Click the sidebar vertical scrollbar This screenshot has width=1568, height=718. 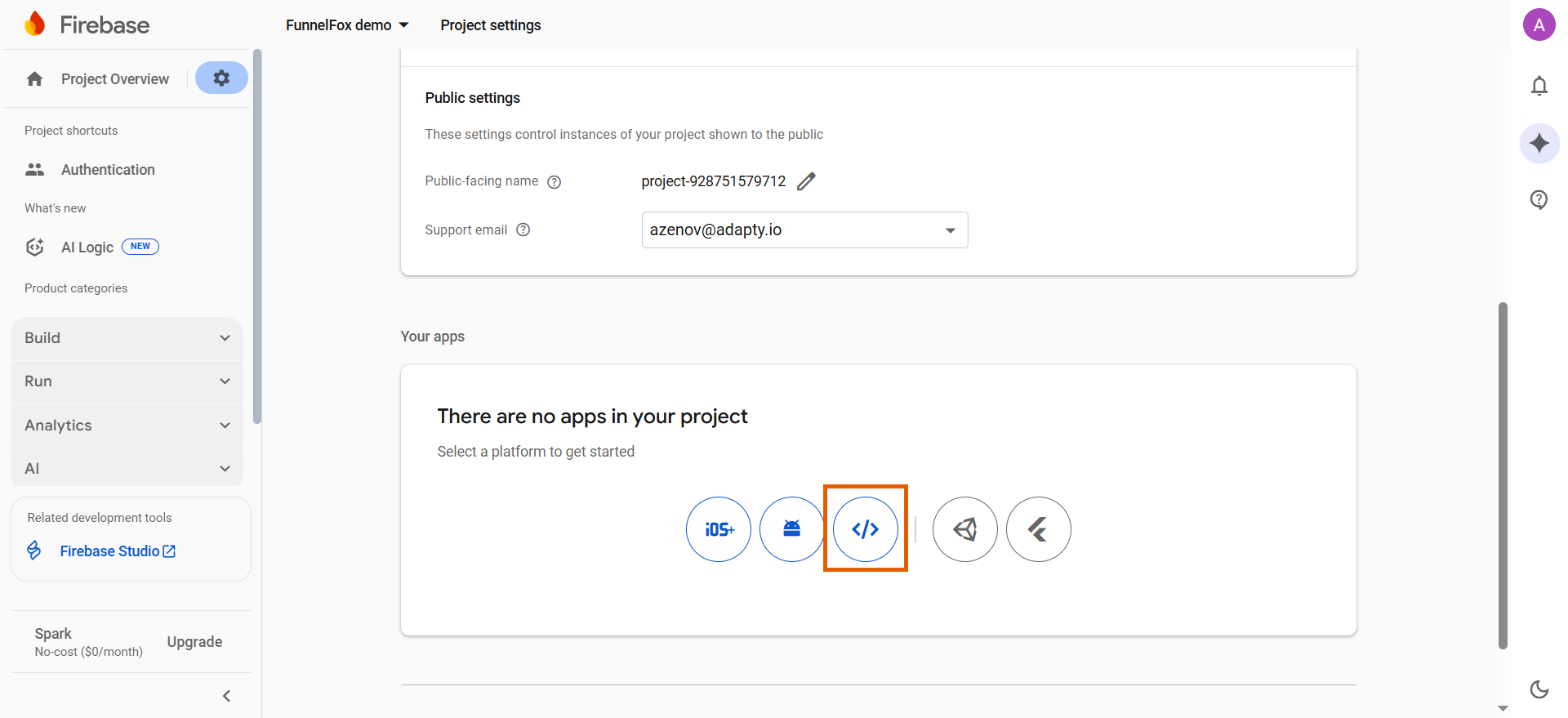pyautogui.click(x=257, y=237)
